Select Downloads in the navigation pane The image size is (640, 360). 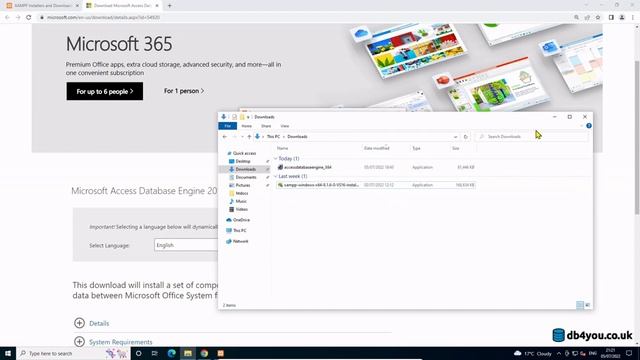(245, 169)
